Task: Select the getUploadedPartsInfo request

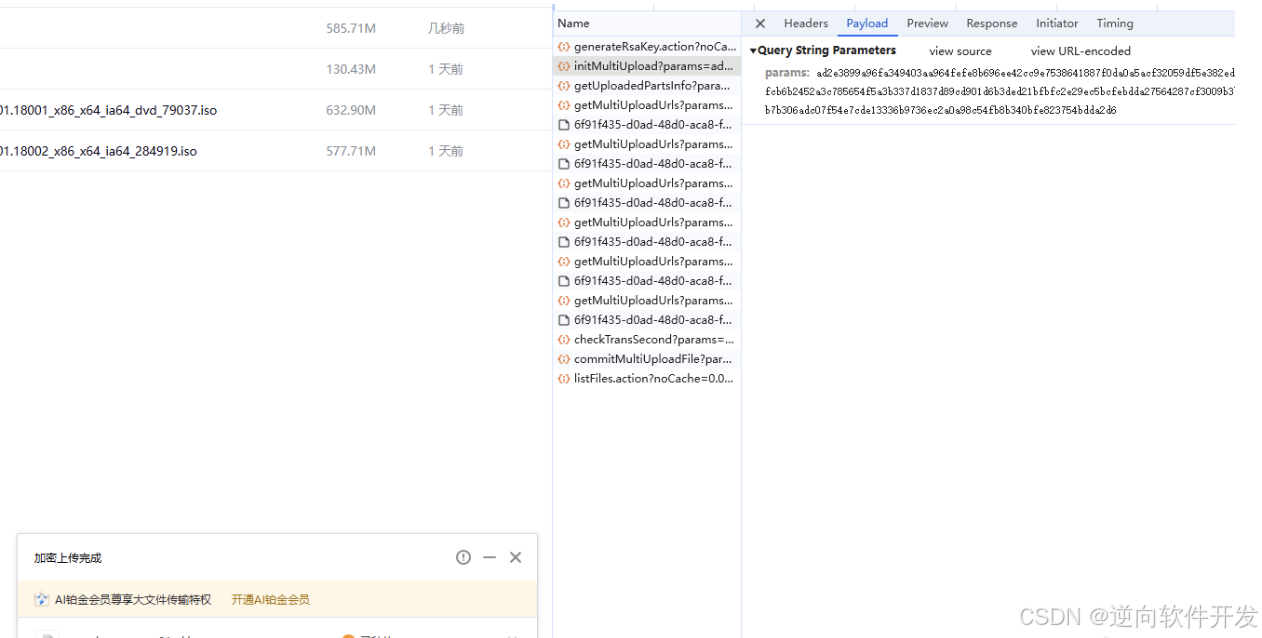Action: pyautogui.click(x=647, y=86)
